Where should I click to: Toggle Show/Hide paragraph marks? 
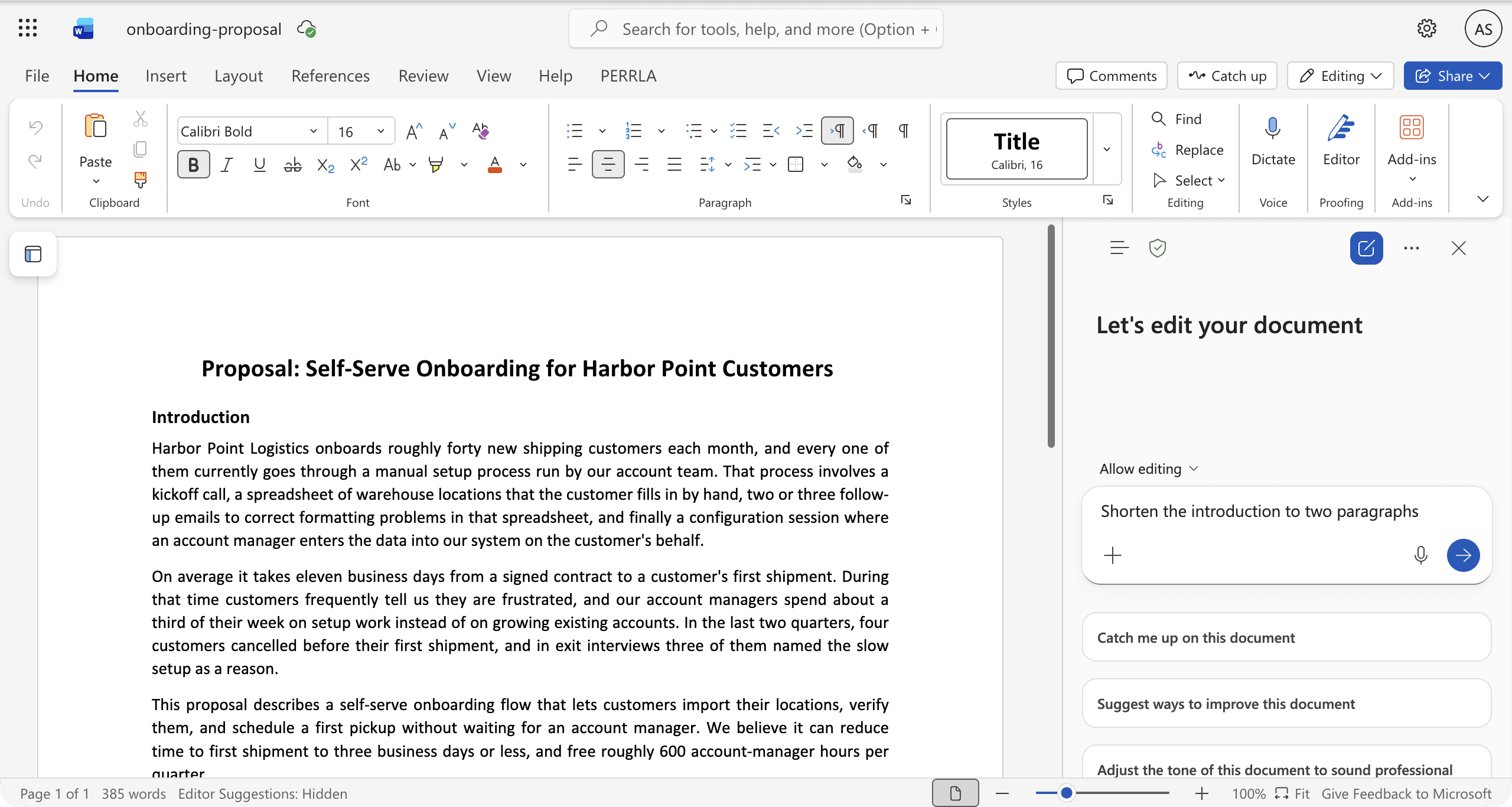pos(904,131)
